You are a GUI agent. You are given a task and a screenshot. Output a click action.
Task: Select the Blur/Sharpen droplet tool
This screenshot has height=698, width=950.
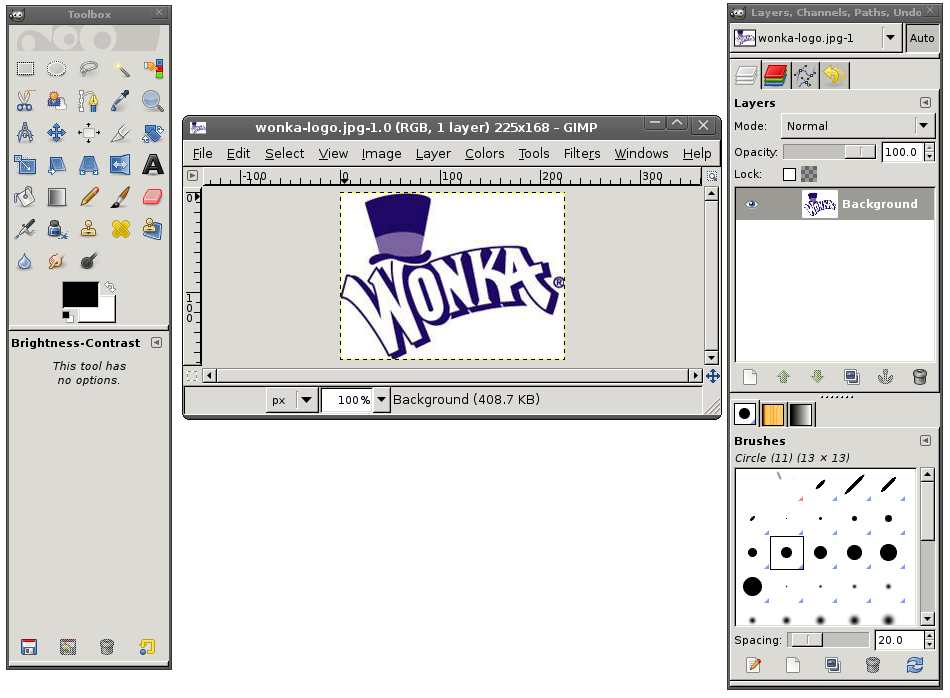(25, 261)
